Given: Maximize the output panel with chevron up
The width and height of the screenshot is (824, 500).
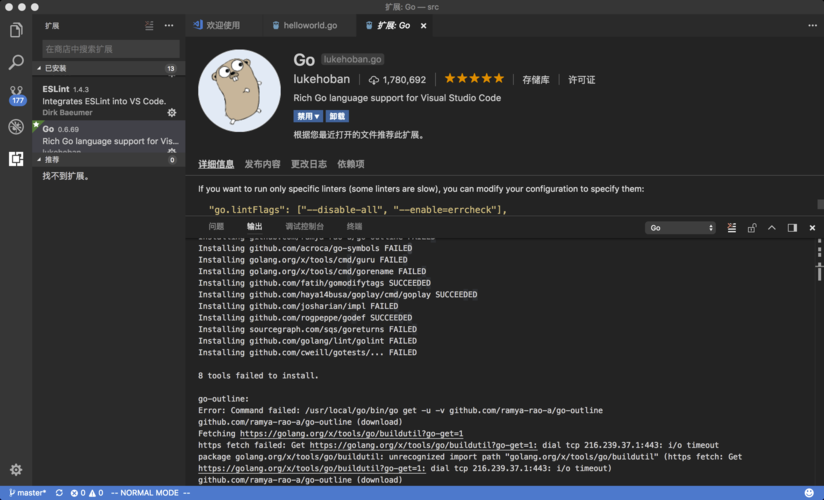Looking at the screenshot, I should pyautogui.click(x=771, y=228).
